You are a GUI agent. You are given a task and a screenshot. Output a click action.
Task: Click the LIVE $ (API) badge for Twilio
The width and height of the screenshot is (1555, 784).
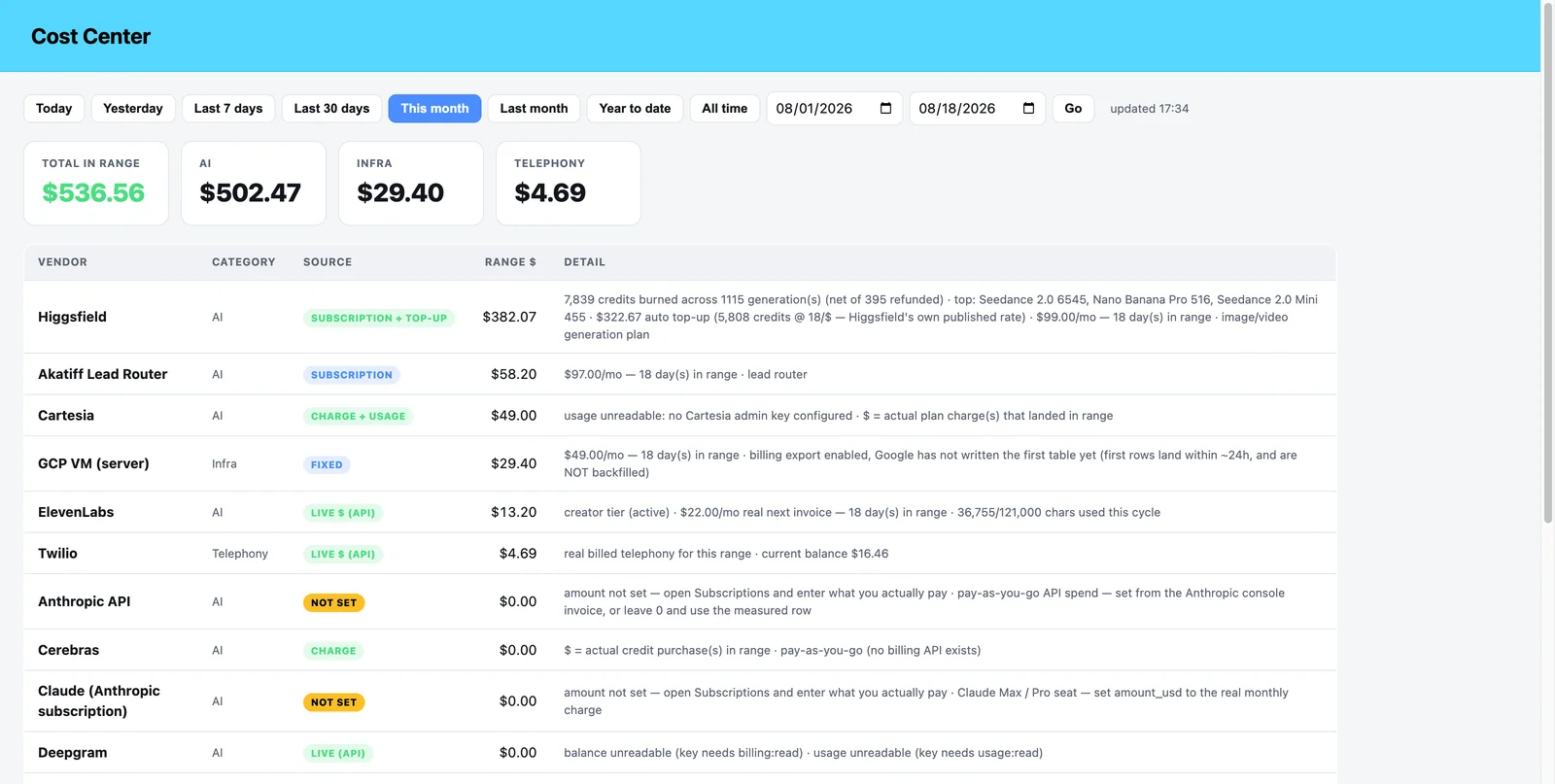pyautogui.click(x=343, y=554)
